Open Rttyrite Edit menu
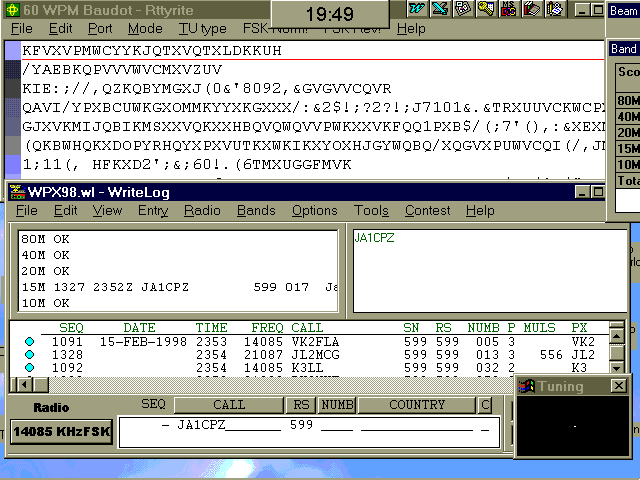Screen dimensions: 640x480 [x=60, y=29]
